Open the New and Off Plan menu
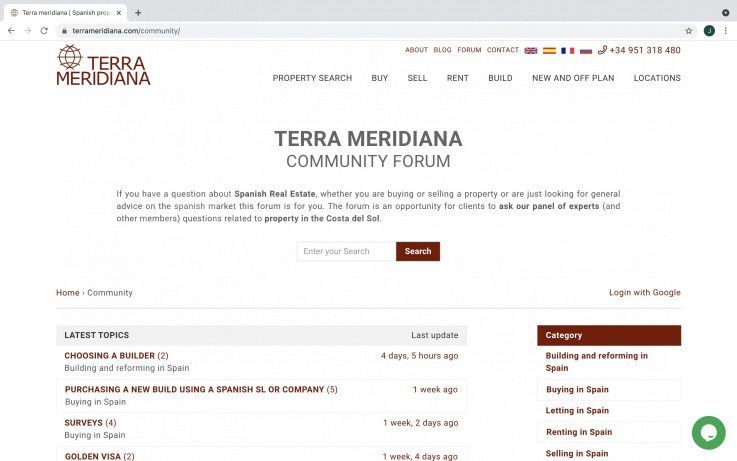 pyautogui.click(x=573, y=78)
